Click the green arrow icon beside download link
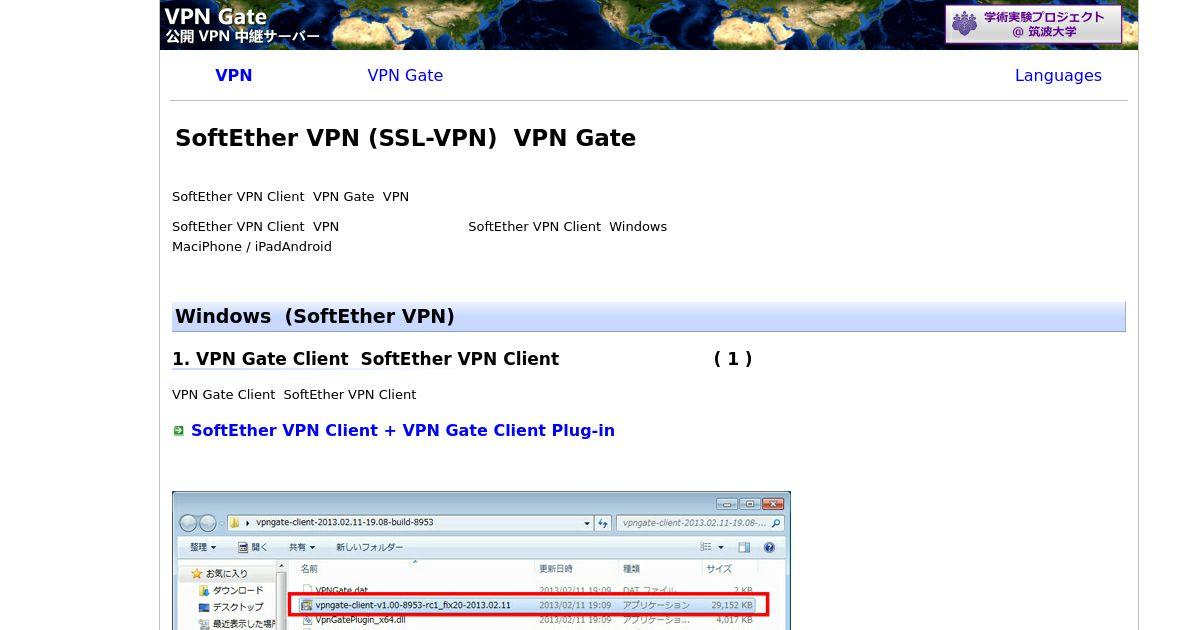The width and height of the screenshot is (1200, 630). [179, 431]
